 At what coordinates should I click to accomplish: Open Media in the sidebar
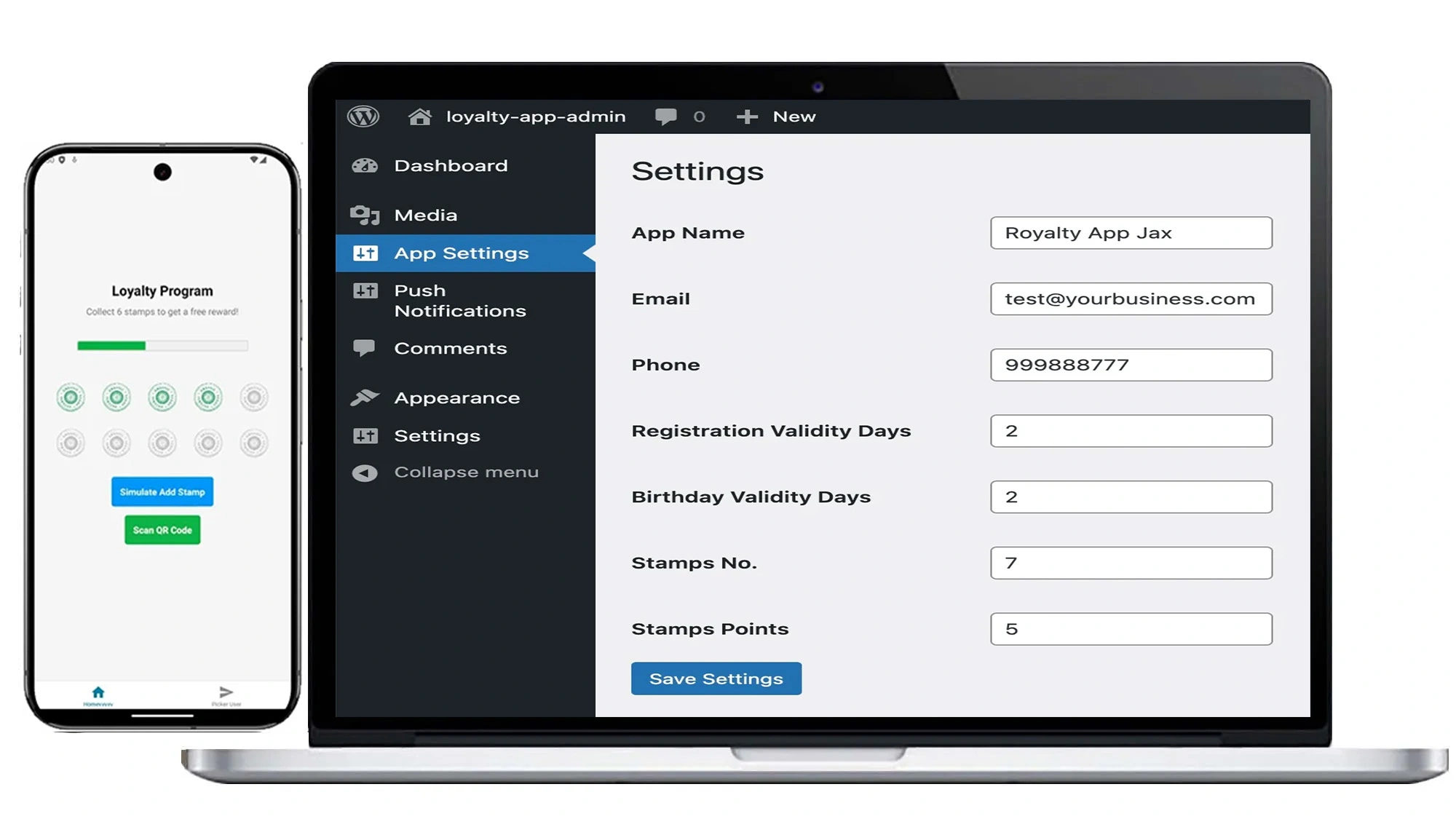point(426,215)
